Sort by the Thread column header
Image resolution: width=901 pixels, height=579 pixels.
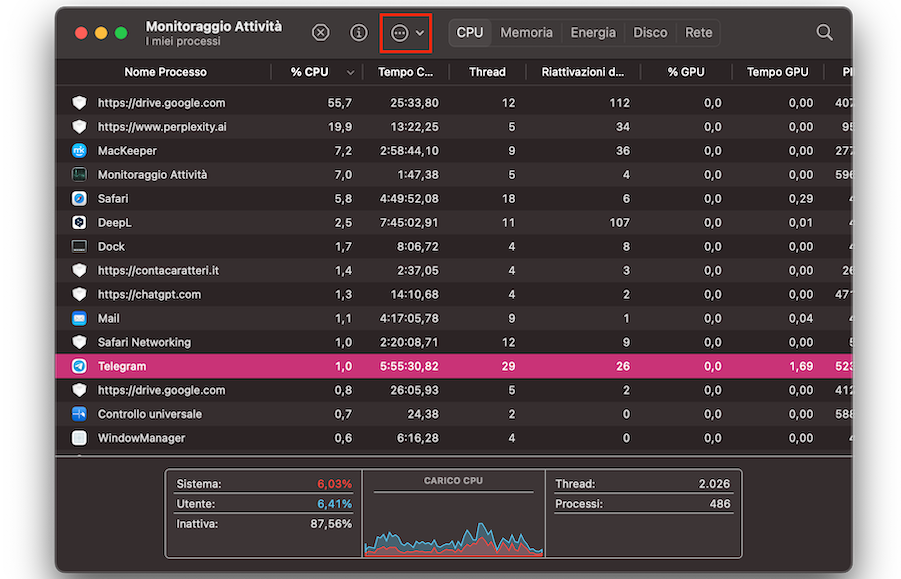487,72
